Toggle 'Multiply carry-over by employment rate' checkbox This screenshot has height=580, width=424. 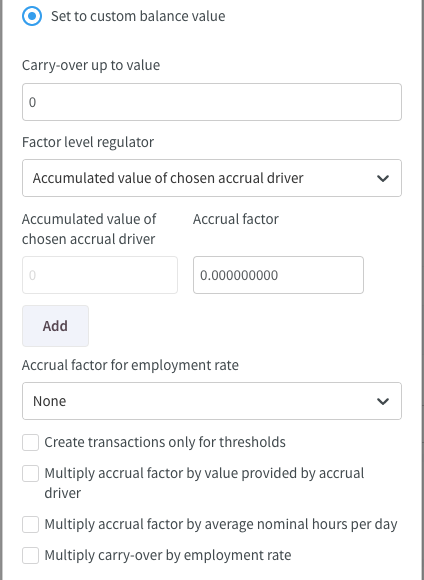pyautogui.click(x=30, y=556)
